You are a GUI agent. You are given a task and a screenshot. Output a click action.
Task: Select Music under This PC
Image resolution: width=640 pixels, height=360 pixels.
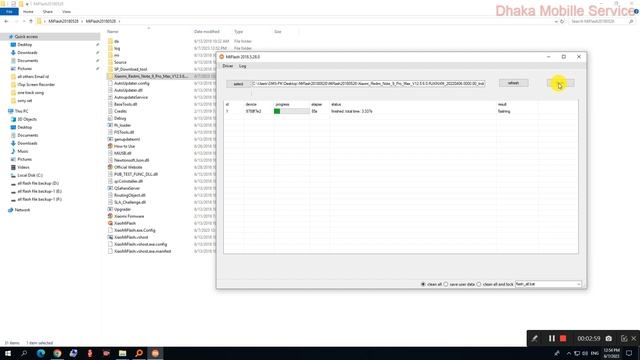(x=23, y=151)
